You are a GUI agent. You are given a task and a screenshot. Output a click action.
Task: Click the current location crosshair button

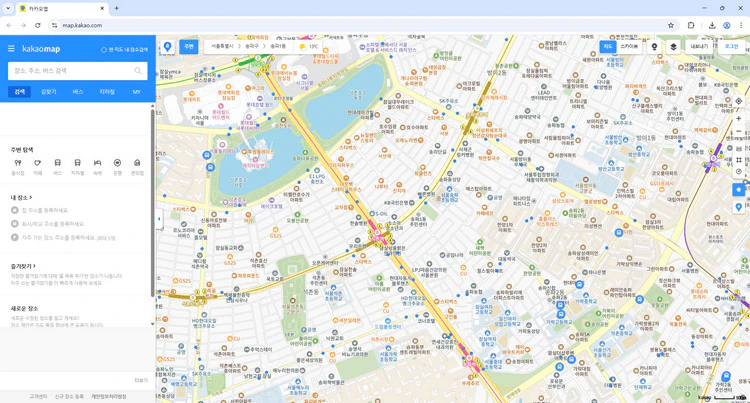pyautogui.click(x=739, y=101)
